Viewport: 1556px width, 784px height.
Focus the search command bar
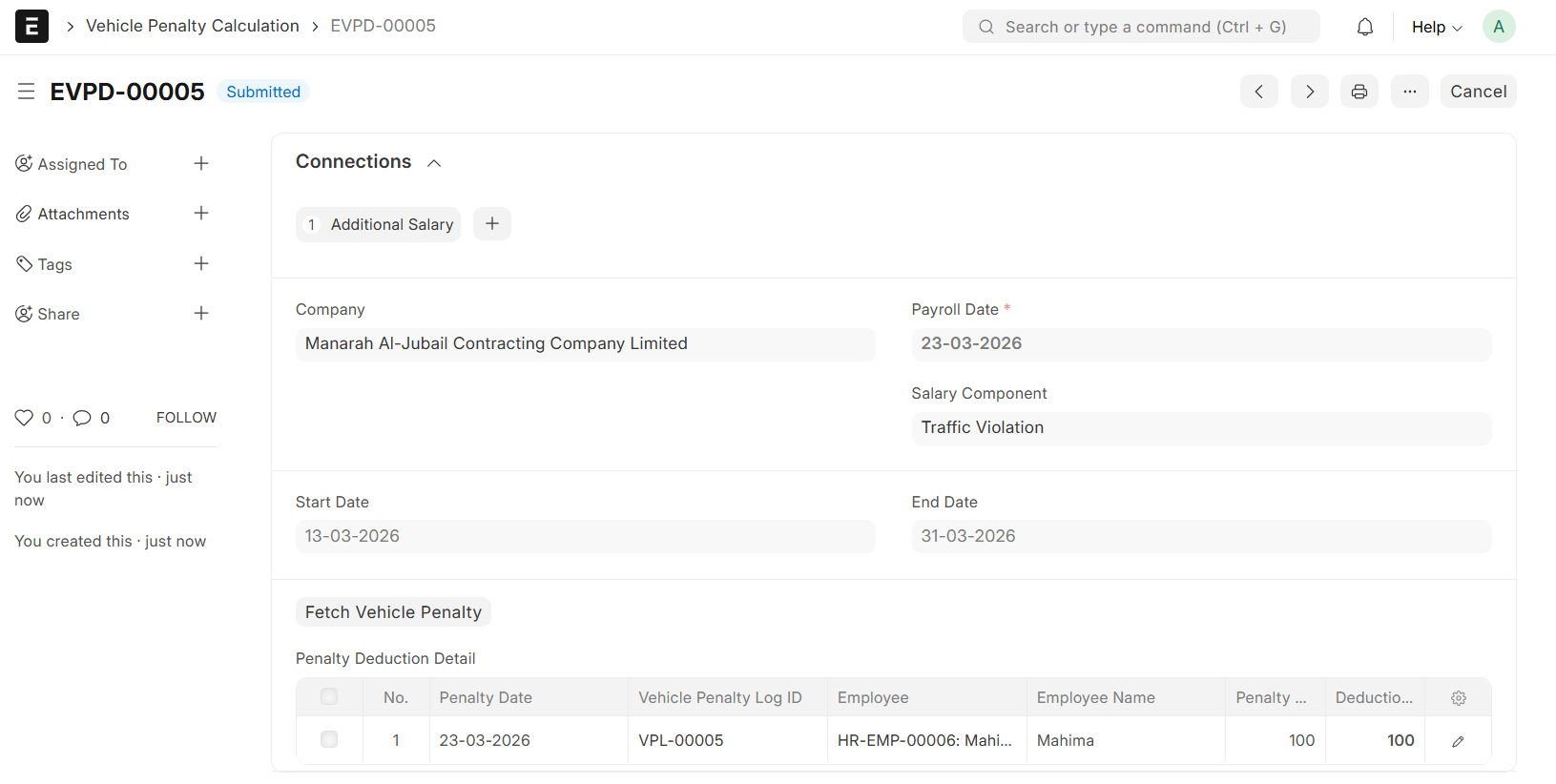click(1141, 27)
